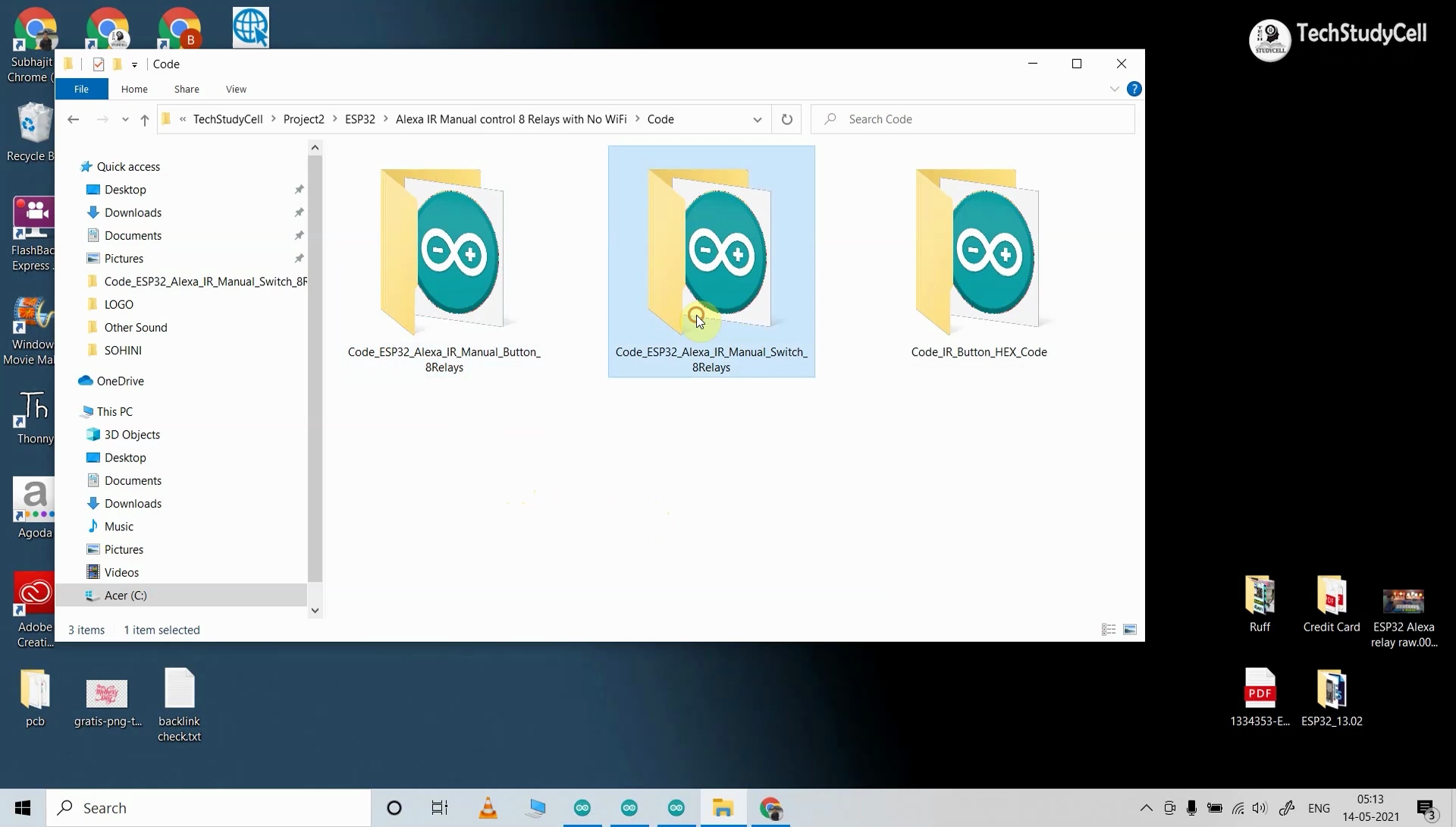Select ESP32 in the breadcrumb path
The image size is (1456, 827).
(360, 119)
